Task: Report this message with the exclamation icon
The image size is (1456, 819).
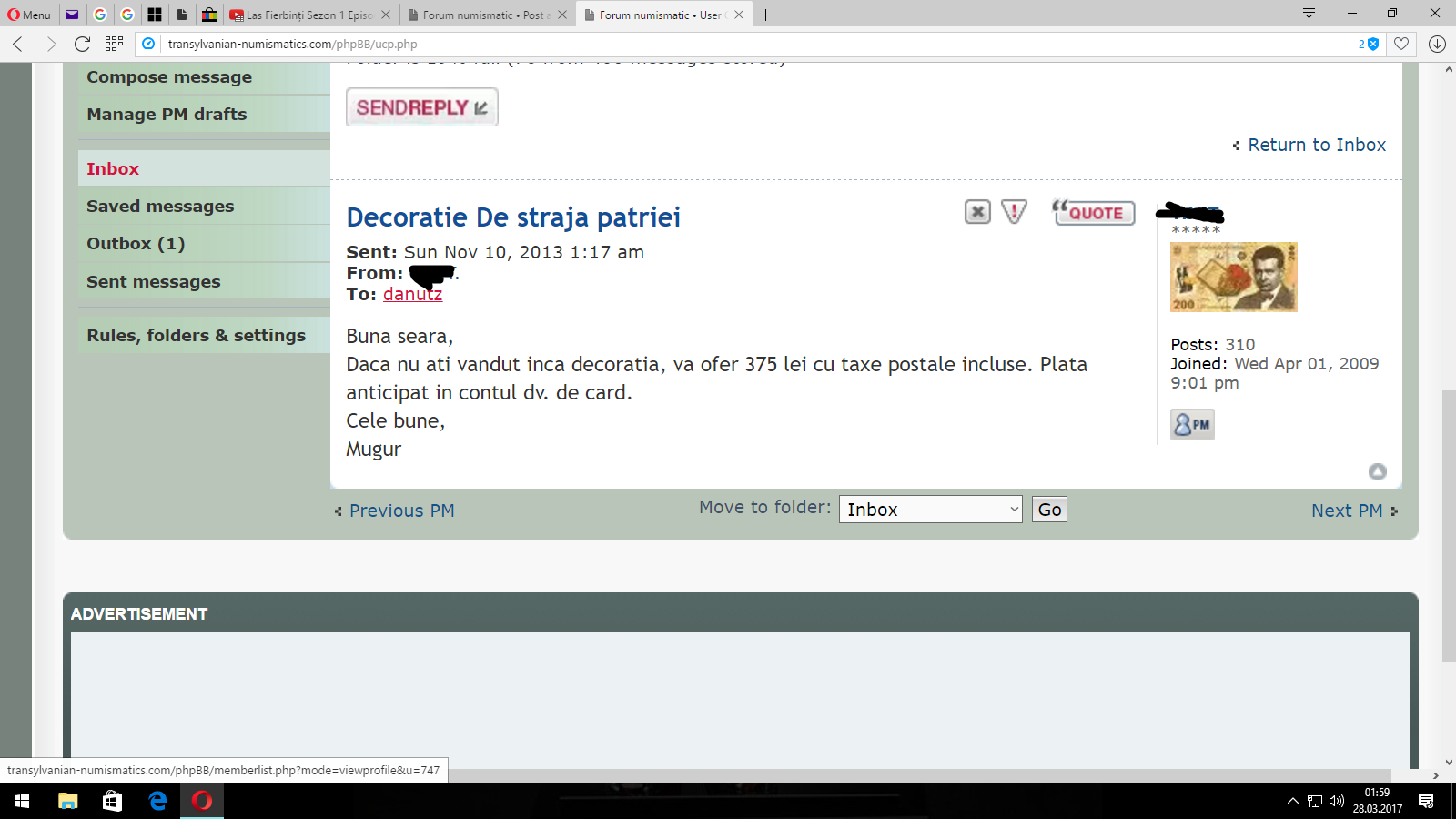Action: pos(1014,212)
